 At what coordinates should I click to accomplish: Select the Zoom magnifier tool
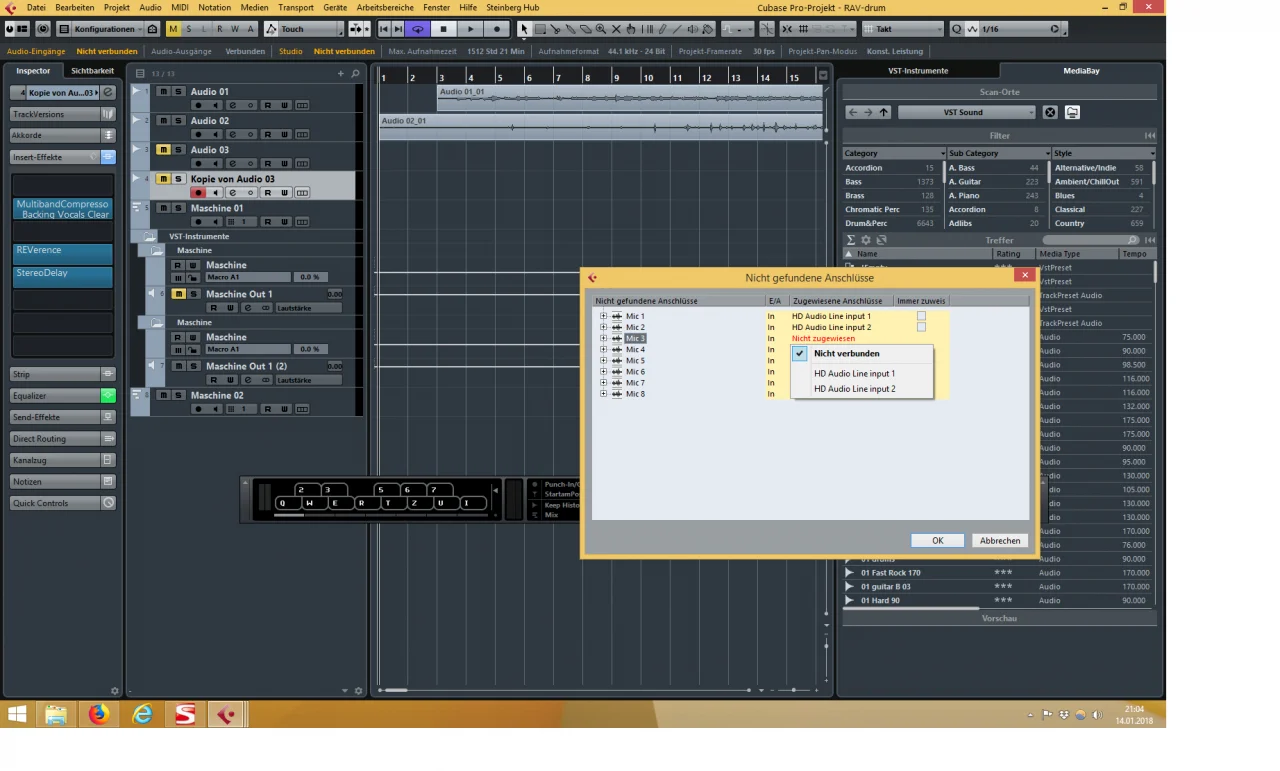(x=600, y=30)
